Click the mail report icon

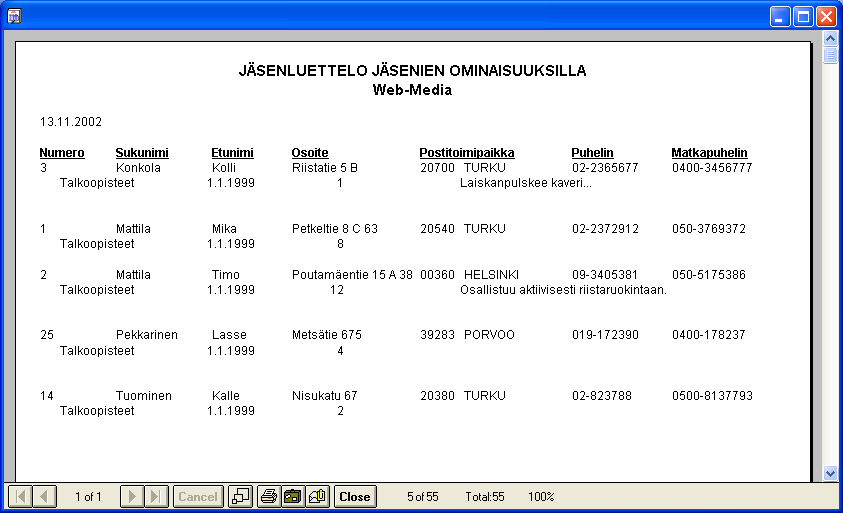(x=318, y=496)
